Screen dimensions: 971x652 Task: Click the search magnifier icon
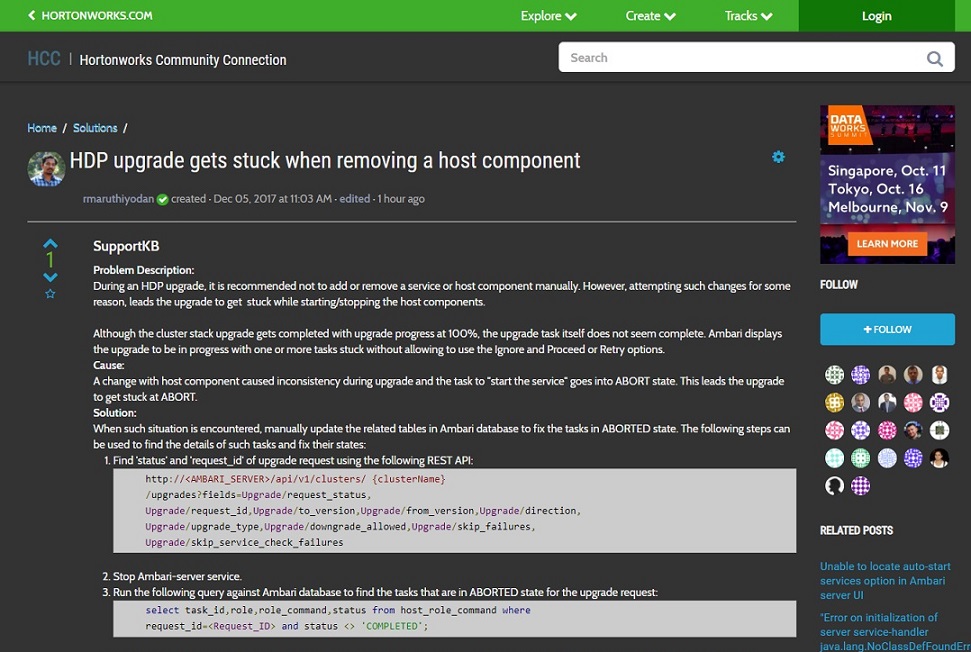(934, 58)
